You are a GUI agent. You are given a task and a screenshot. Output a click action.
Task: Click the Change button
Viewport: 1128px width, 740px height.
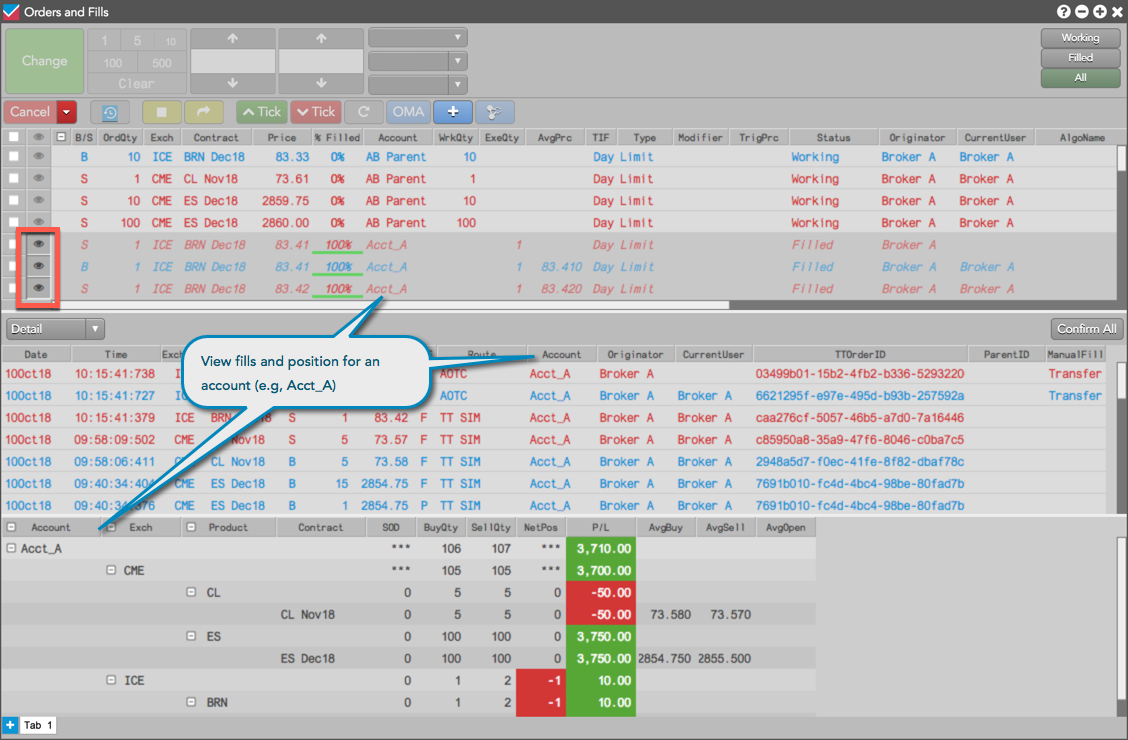coord(45,61)
